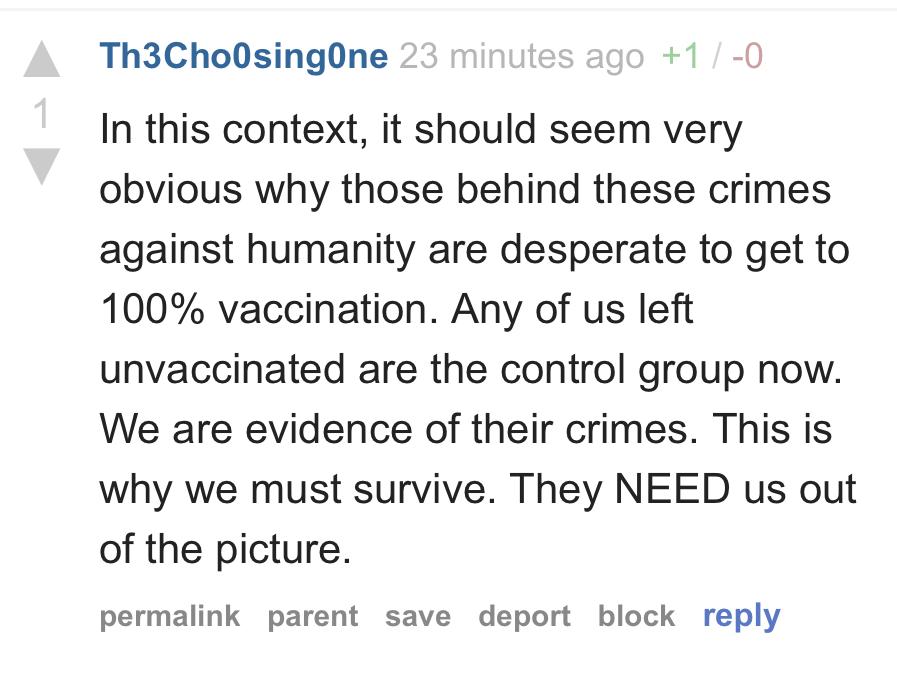Click the green +1 upvote count
897x674 pixels.
pos(680,56)
